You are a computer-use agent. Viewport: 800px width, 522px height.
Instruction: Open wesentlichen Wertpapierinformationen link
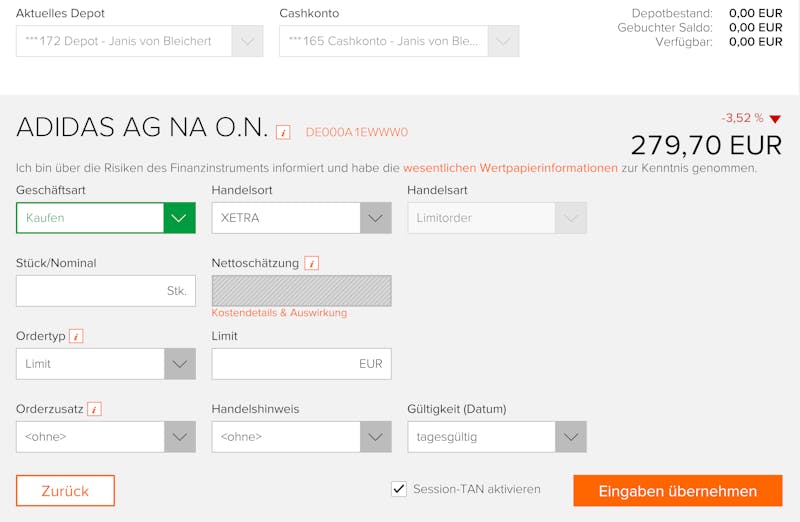[x=510, y=168]
